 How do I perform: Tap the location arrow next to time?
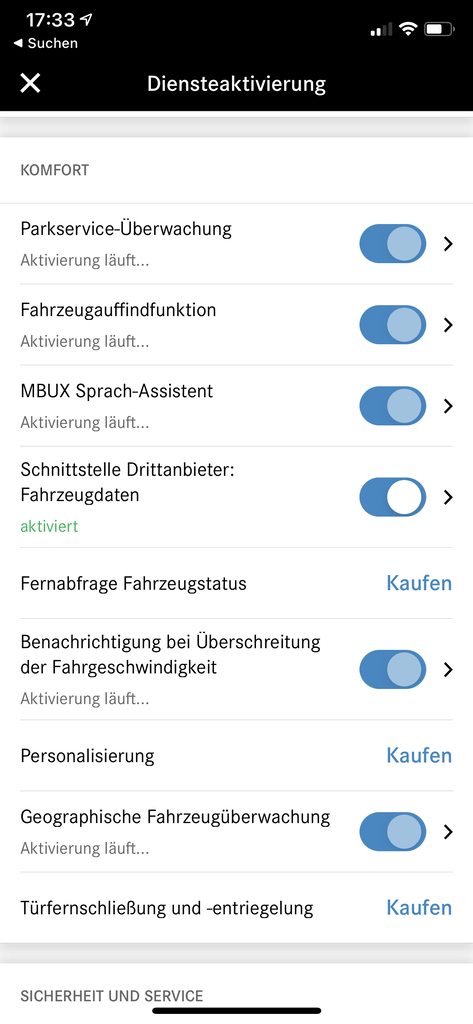86,20
